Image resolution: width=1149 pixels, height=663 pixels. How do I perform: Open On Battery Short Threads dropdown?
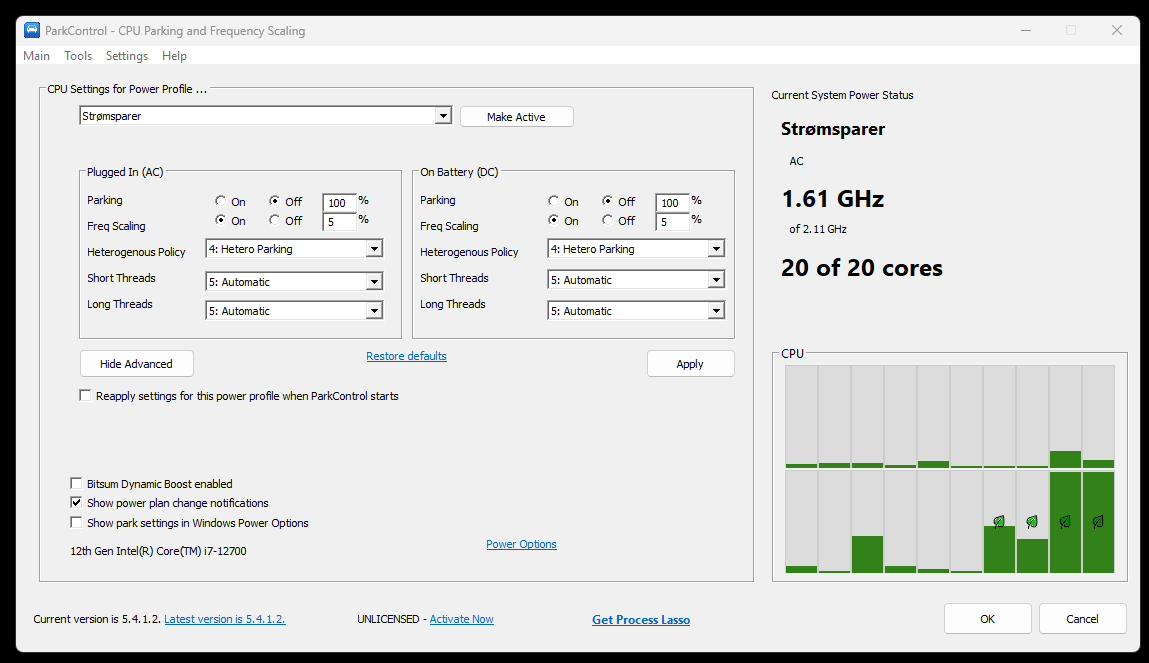(x=716, y=280)
